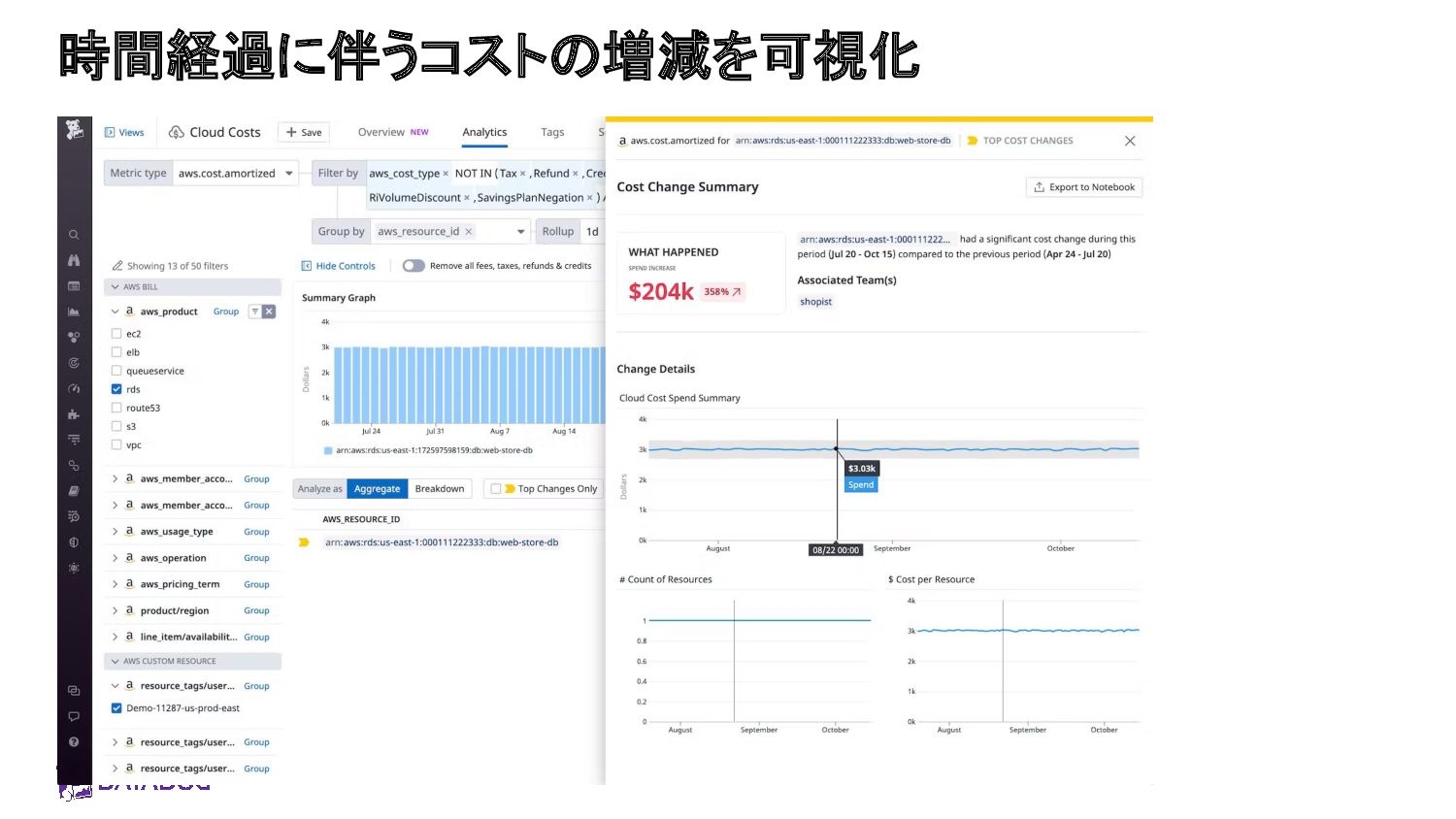The image size is (1456, 819).
Task: Open the help question mark icon
Action: pyautogui.click(x=74, y=741)
